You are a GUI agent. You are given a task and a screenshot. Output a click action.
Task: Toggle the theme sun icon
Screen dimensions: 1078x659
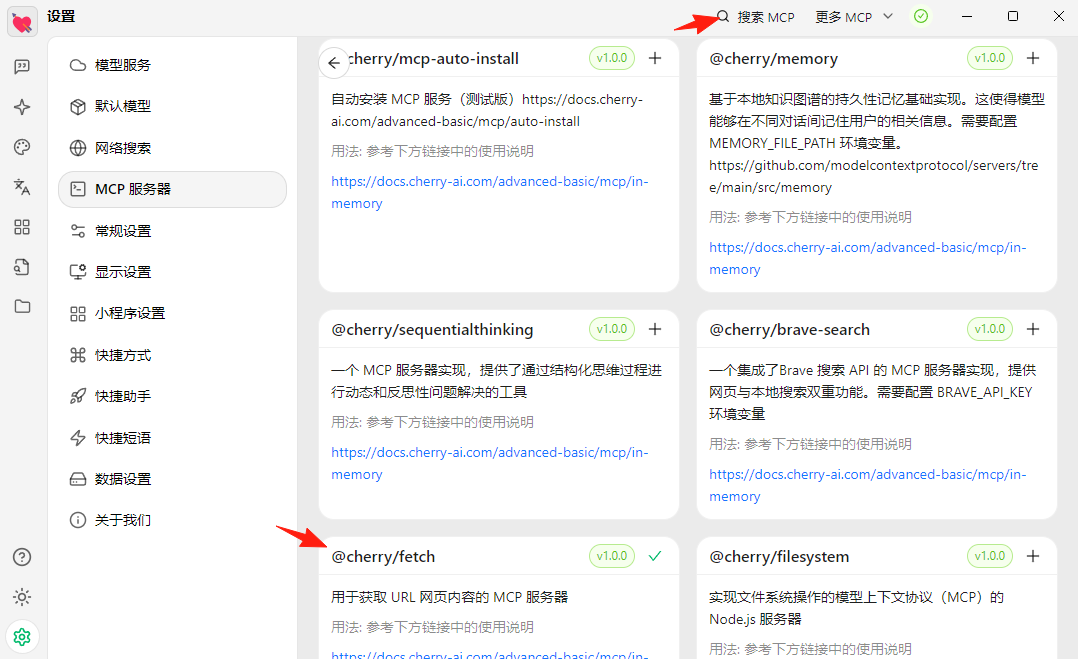[x=22, y=597]
